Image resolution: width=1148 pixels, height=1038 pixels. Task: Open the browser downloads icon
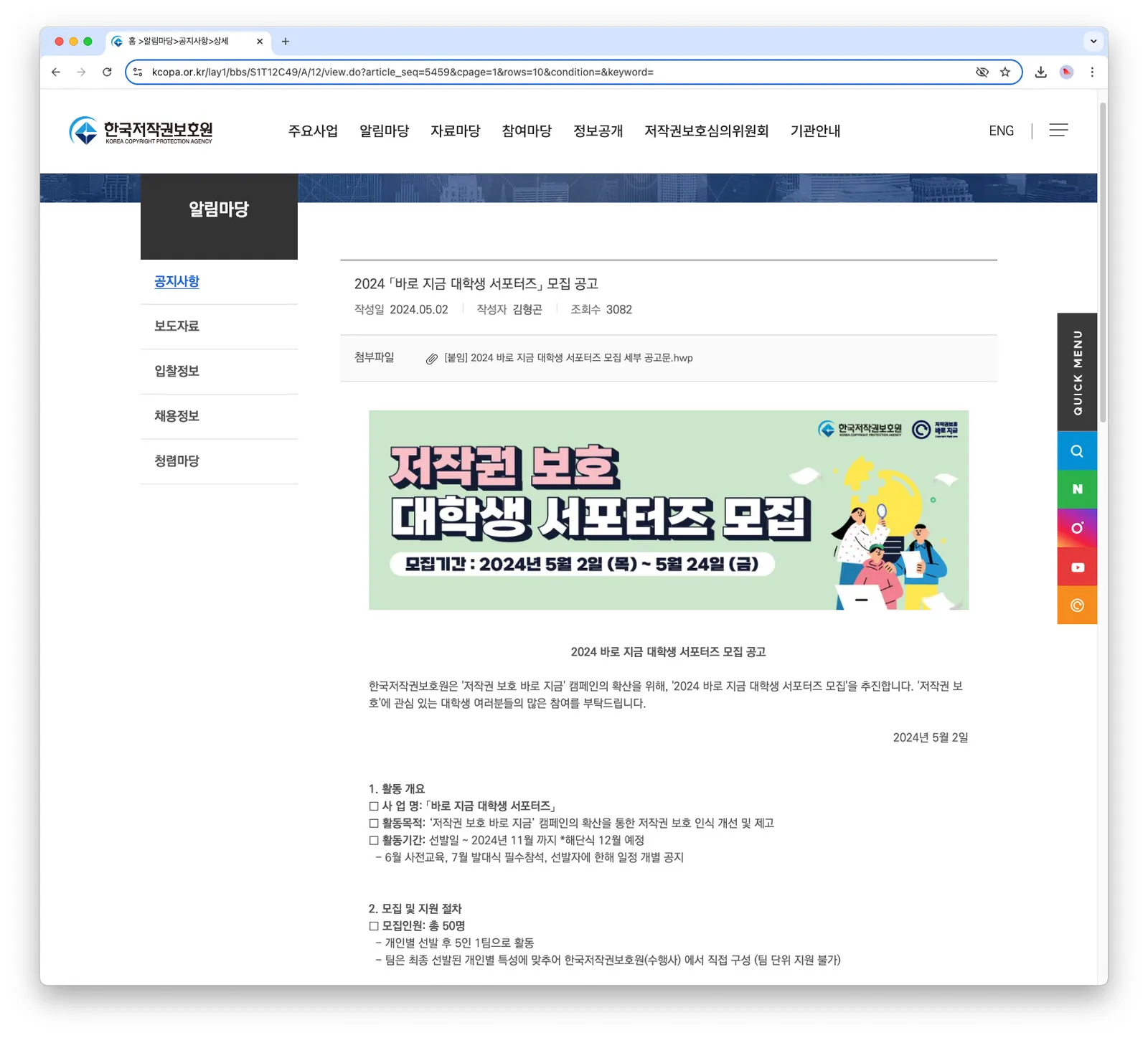1040,72
